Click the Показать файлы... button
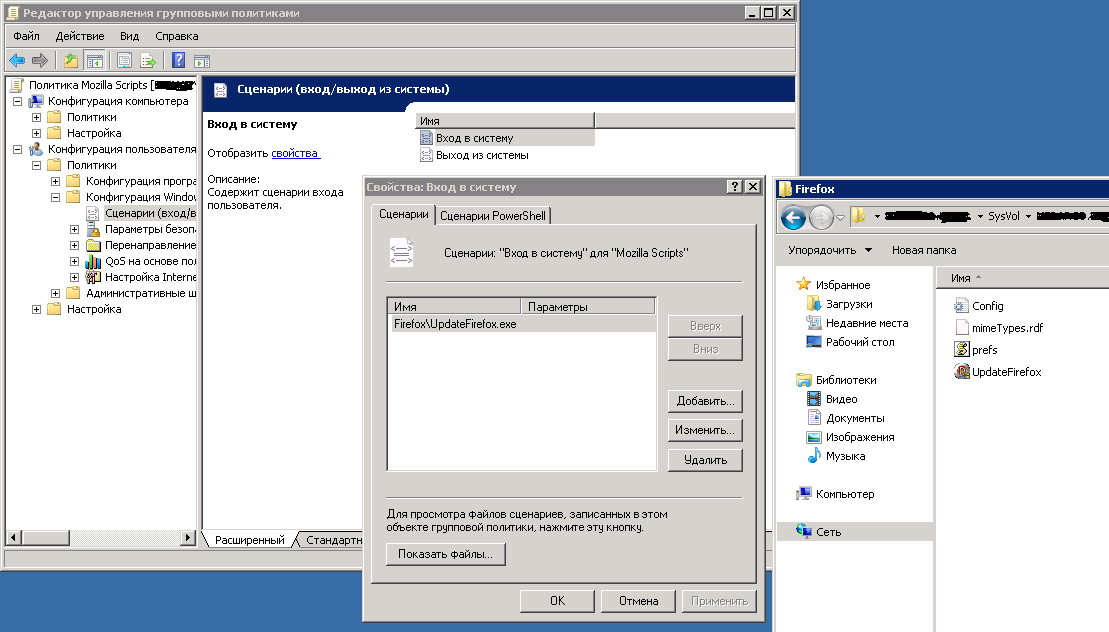 446,554
